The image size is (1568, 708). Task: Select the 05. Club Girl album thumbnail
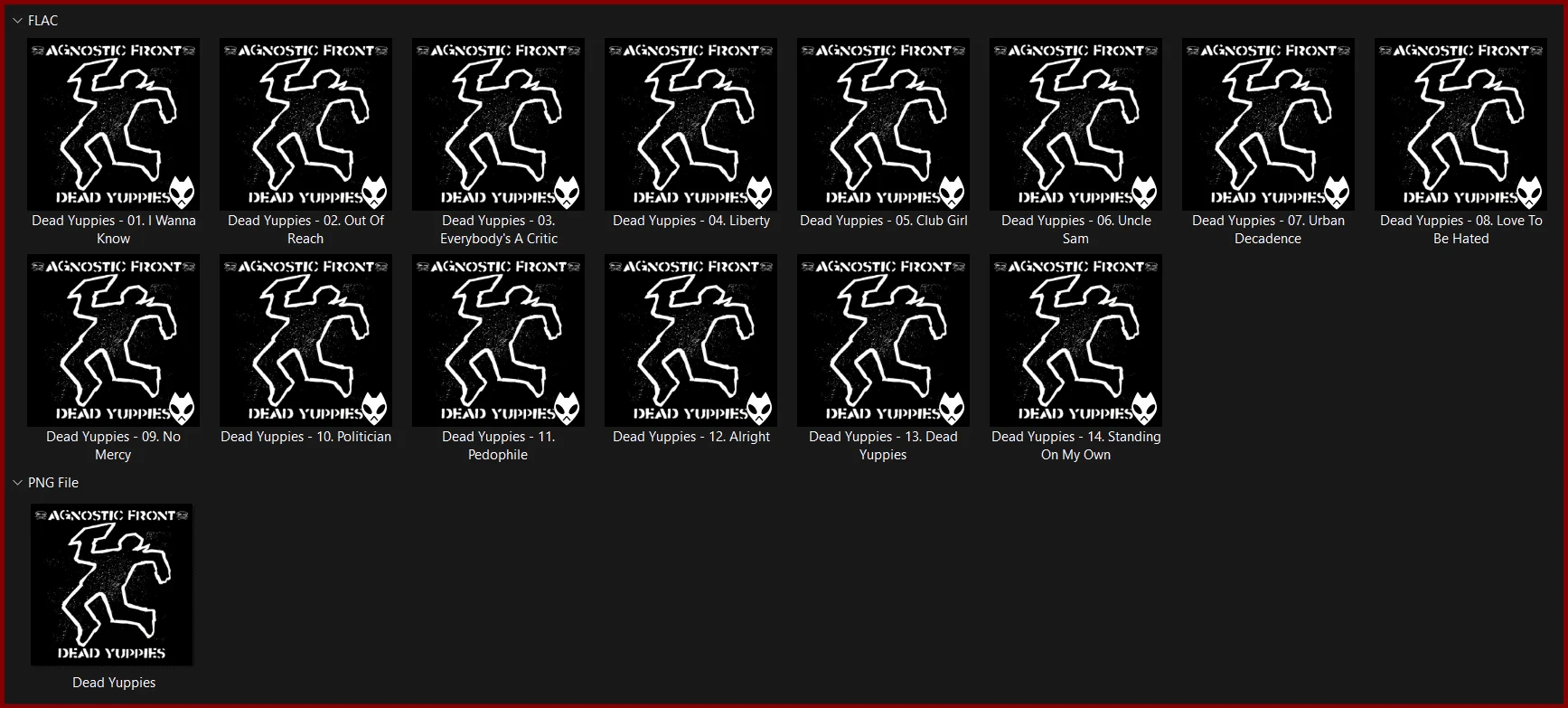pyautogui.click(x=883, y=124)
